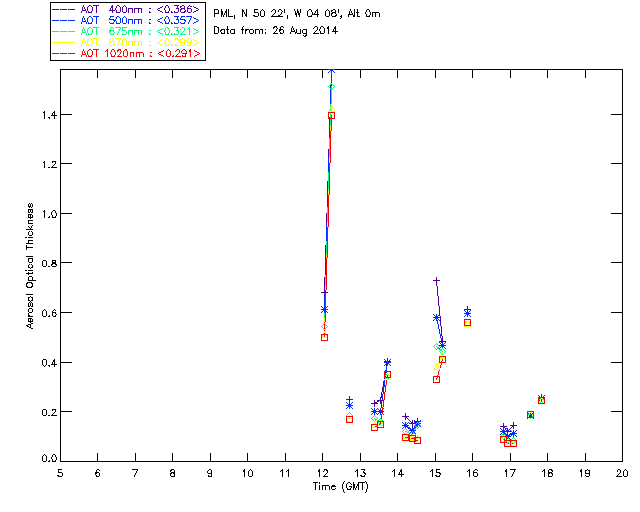Viewport: 640px width, 512px height.
Task: Click the blue asterisk marker near 0.61 at 12h
Action: tap(324, 310)
